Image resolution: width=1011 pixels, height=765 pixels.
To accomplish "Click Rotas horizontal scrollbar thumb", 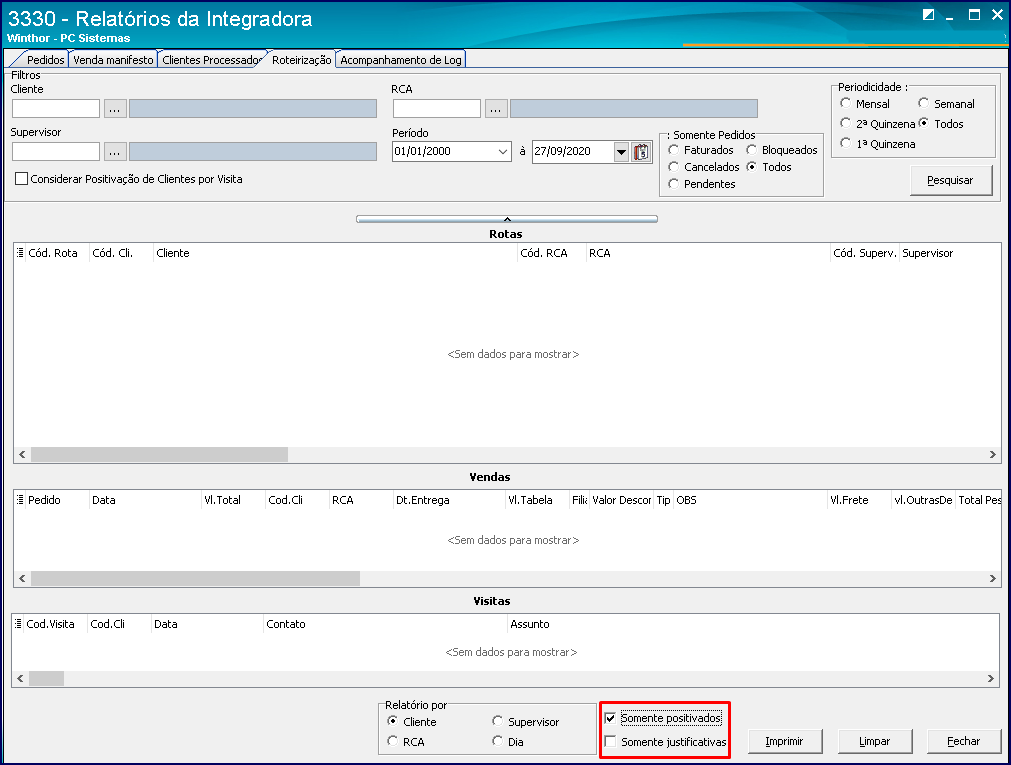I will coord(159,455).
